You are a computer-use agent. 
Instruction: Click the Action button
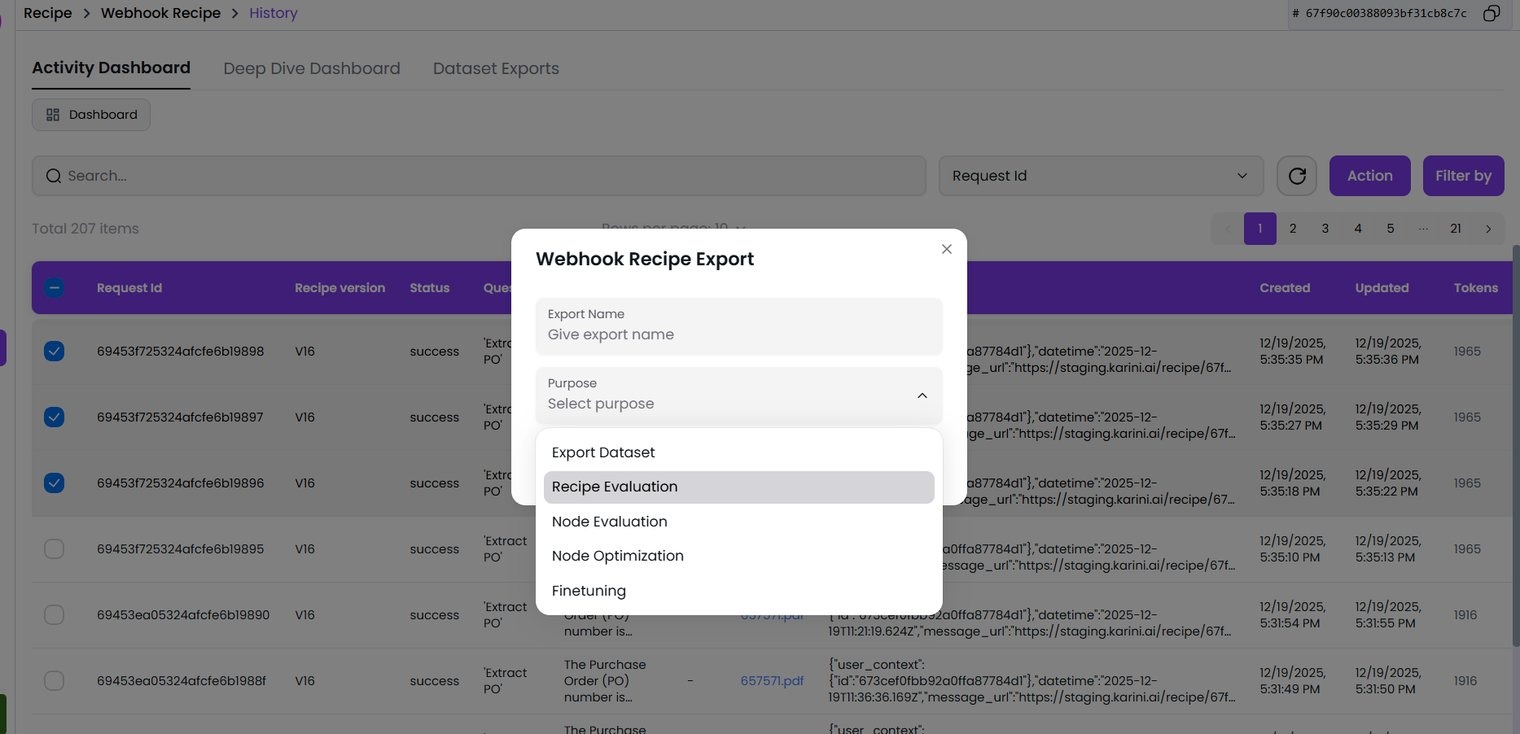point(1369,176)
